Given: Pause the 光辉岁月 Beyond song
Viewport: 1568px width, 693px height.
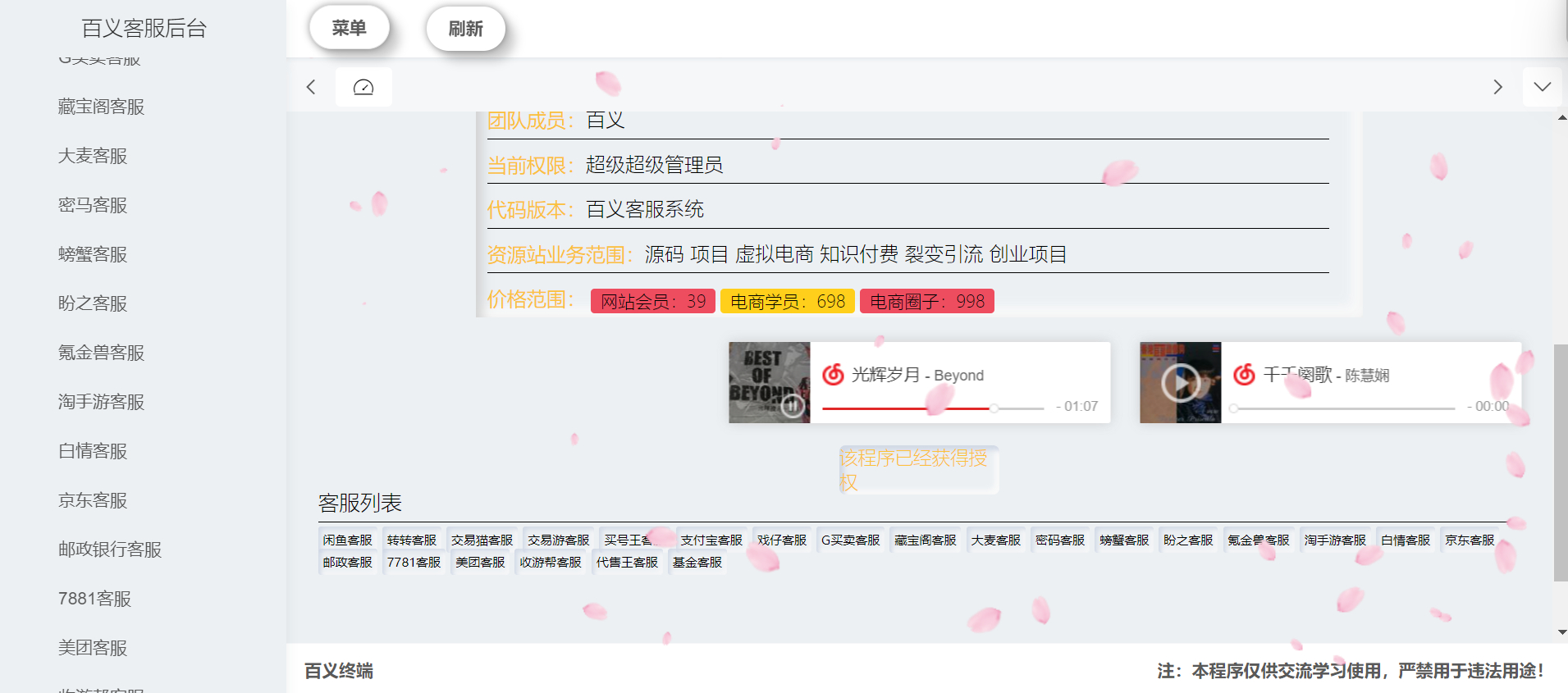Looking at the screenshot, I should click(792, 405).
